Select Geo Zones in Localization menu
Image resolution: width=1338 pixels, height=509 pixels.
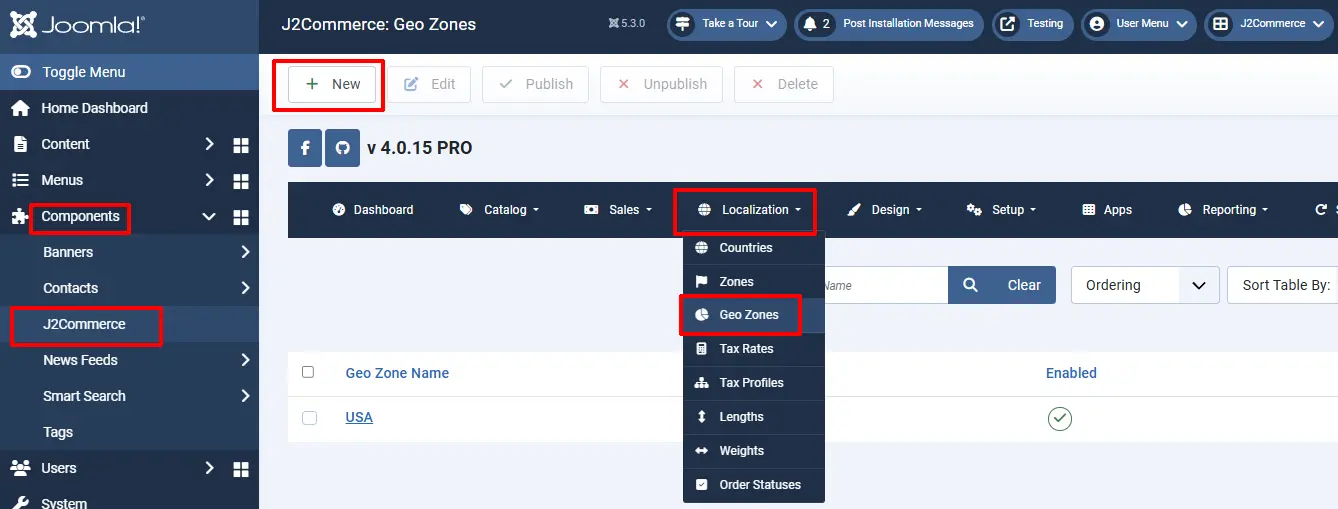coord(754,315)
